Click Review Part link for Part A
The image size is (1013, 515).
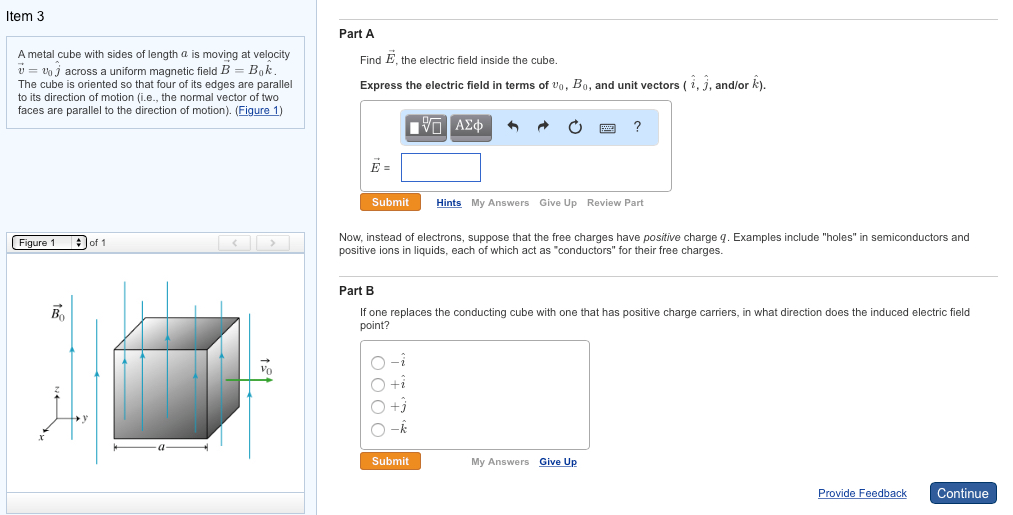615,203
